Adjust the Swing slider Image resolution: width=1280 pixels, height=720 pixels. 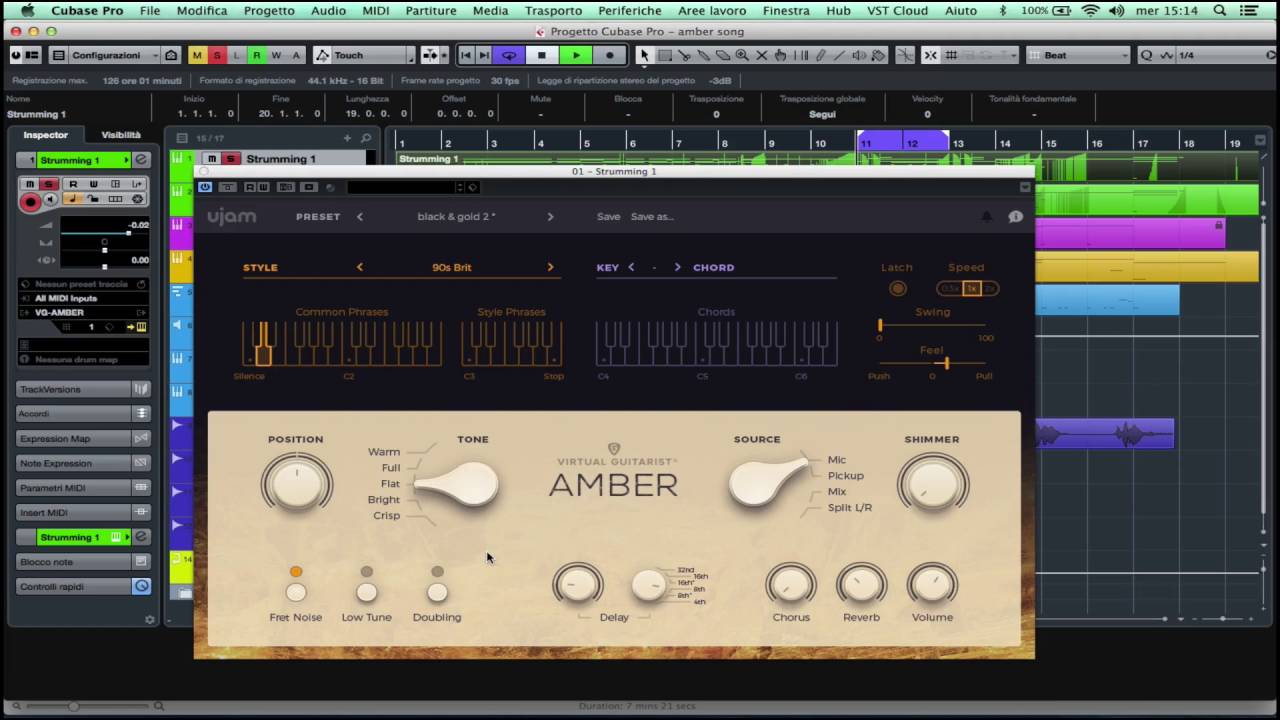[932, 325]
